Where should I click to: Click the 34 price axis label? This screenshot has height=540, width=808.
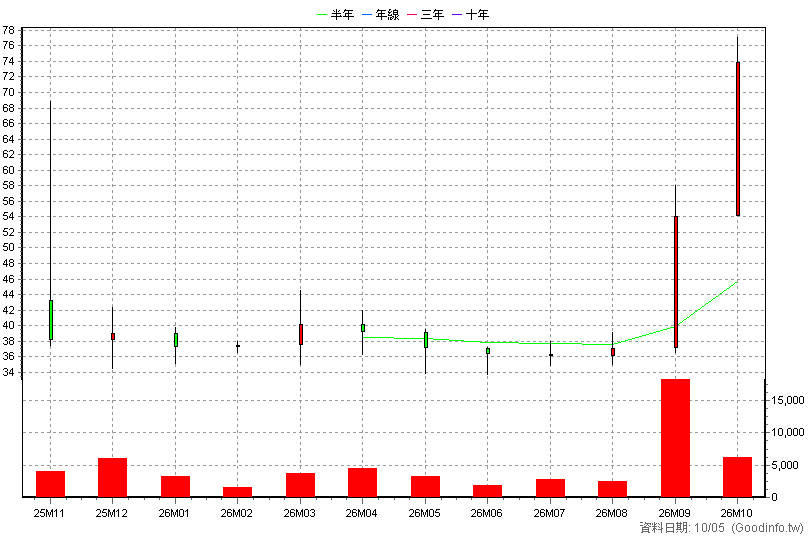pos(8,372)
